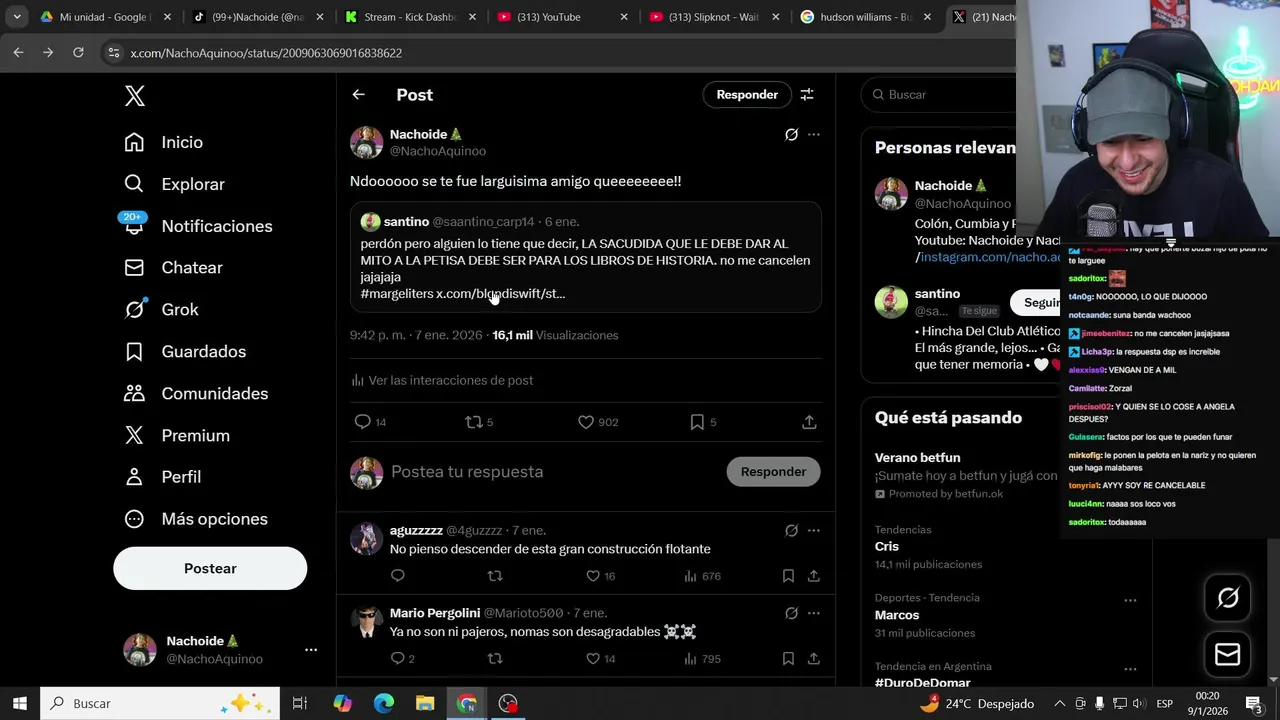
Task: Click the Chrome address bar URL
Action: pyautogui.click(x=266, y=53)
